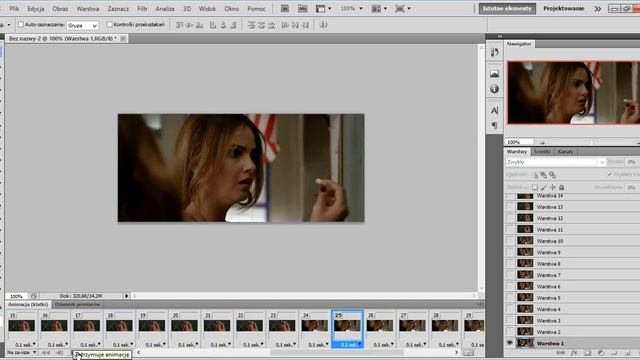This screenshot has height=360, width=640.
Task: Open the Obraz menu
Action: click(60, 9)
